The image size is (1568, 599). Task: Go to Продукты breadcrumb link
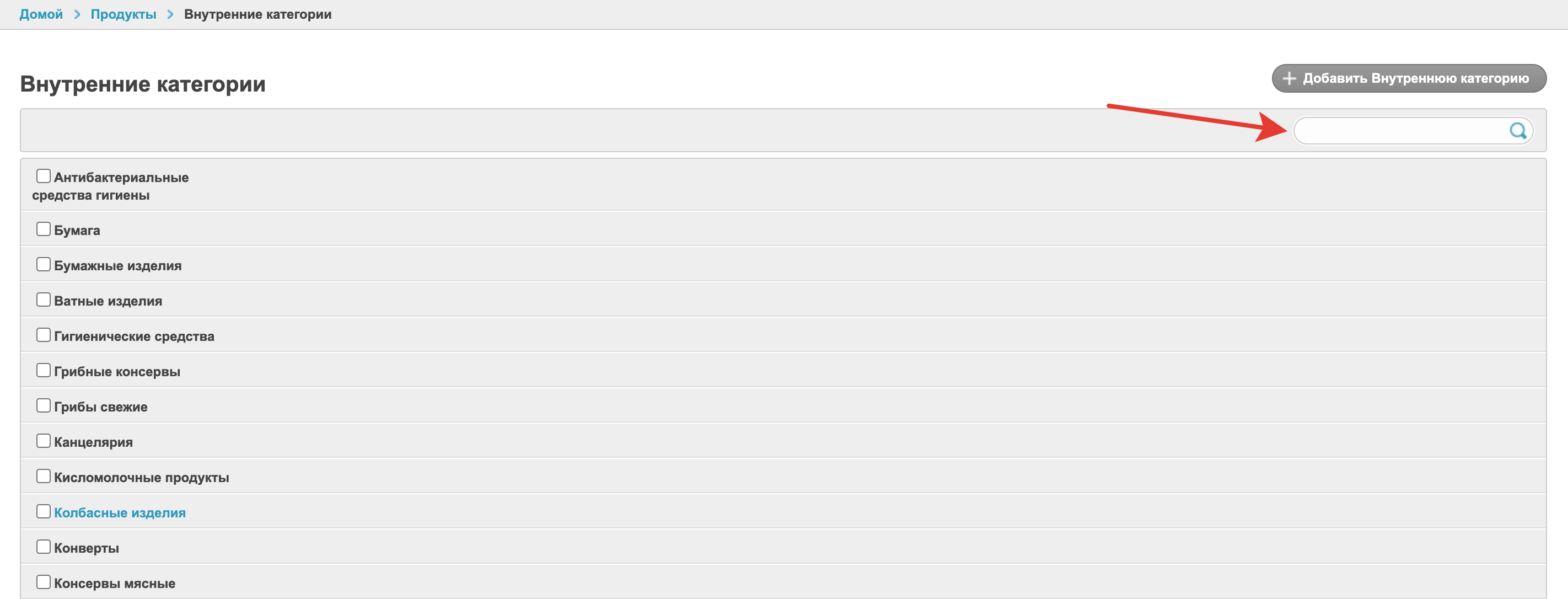tap(123, 14)
